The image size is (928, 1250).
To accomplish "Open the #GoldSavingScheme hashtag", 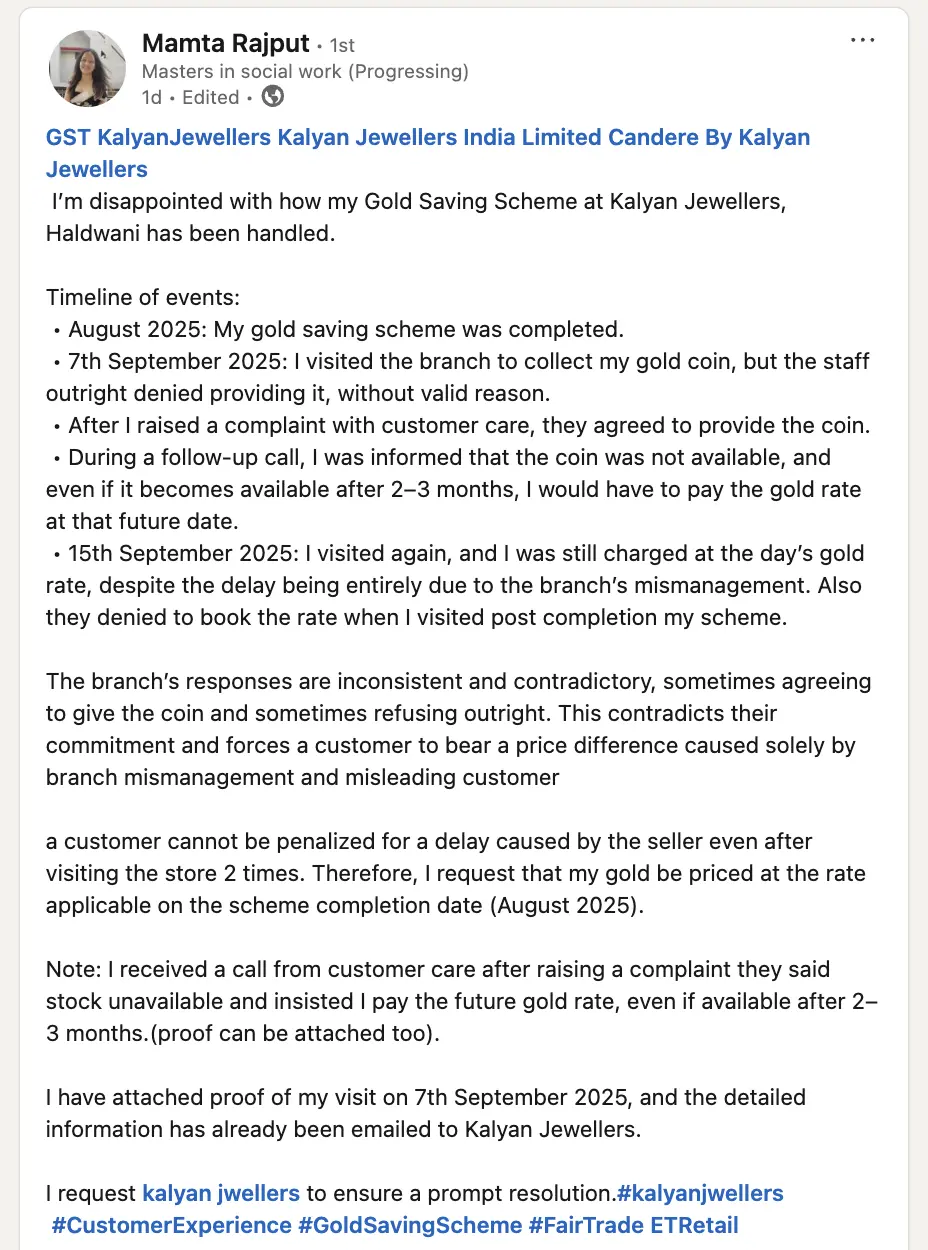I will (410, 1225).
